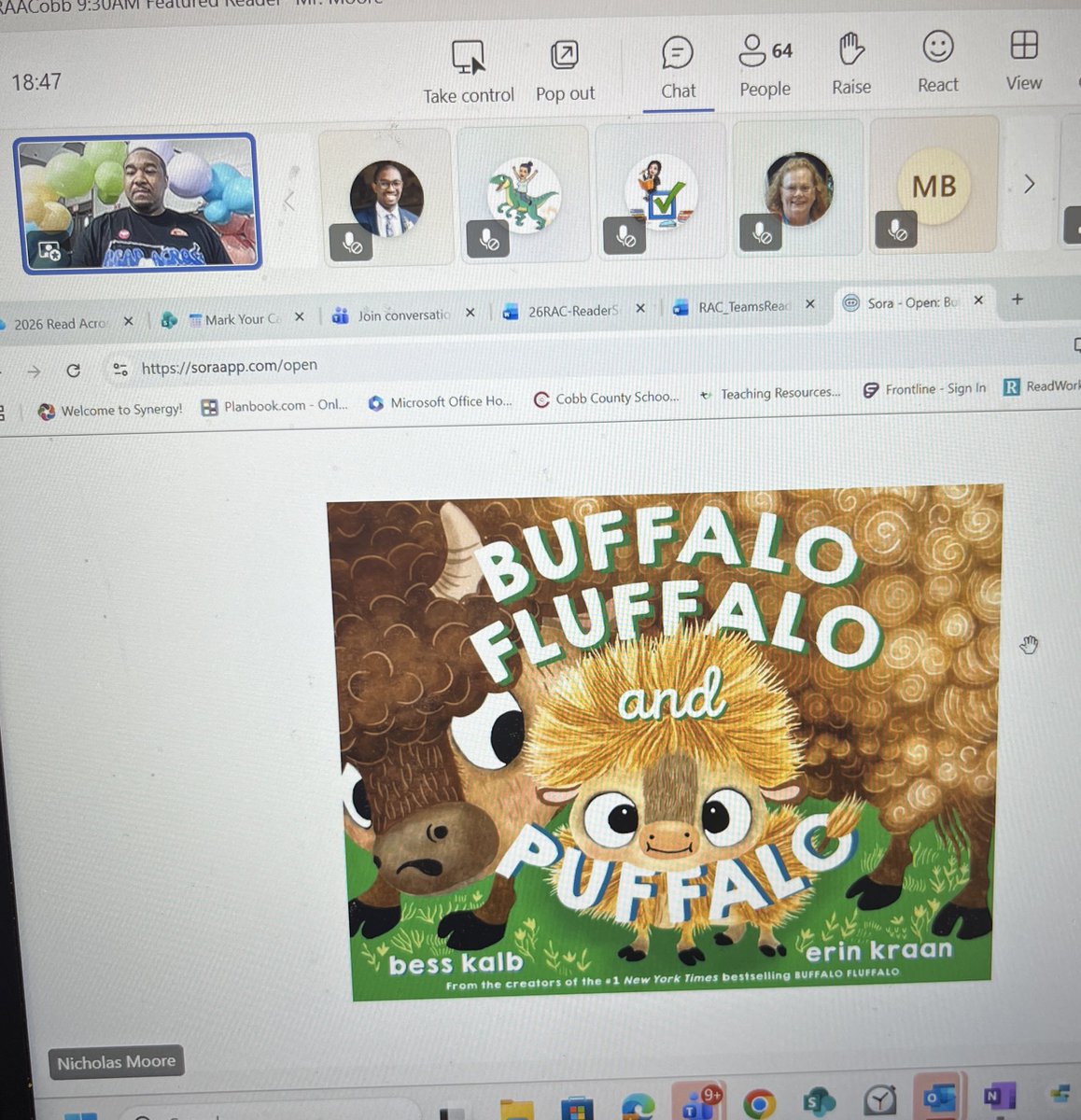Close the Mark Your Ca... tab
Viewport: 1081px width, 1120px height.
click(x=299, y=317)
